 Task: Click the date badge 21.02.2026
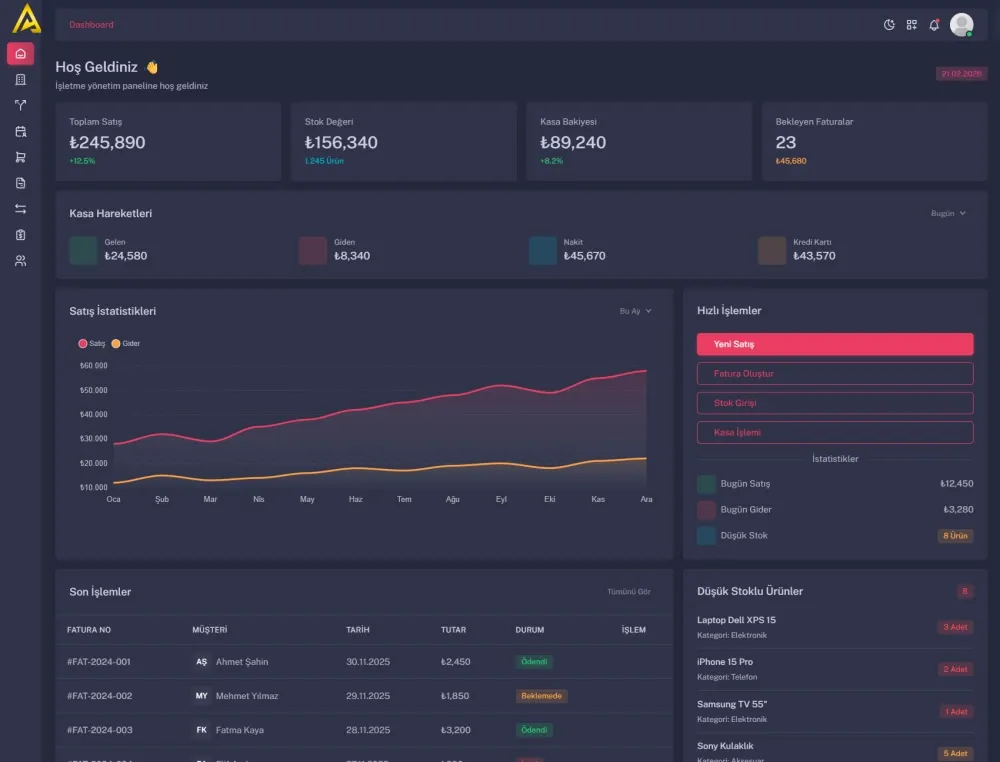click(x=961, y=74)
